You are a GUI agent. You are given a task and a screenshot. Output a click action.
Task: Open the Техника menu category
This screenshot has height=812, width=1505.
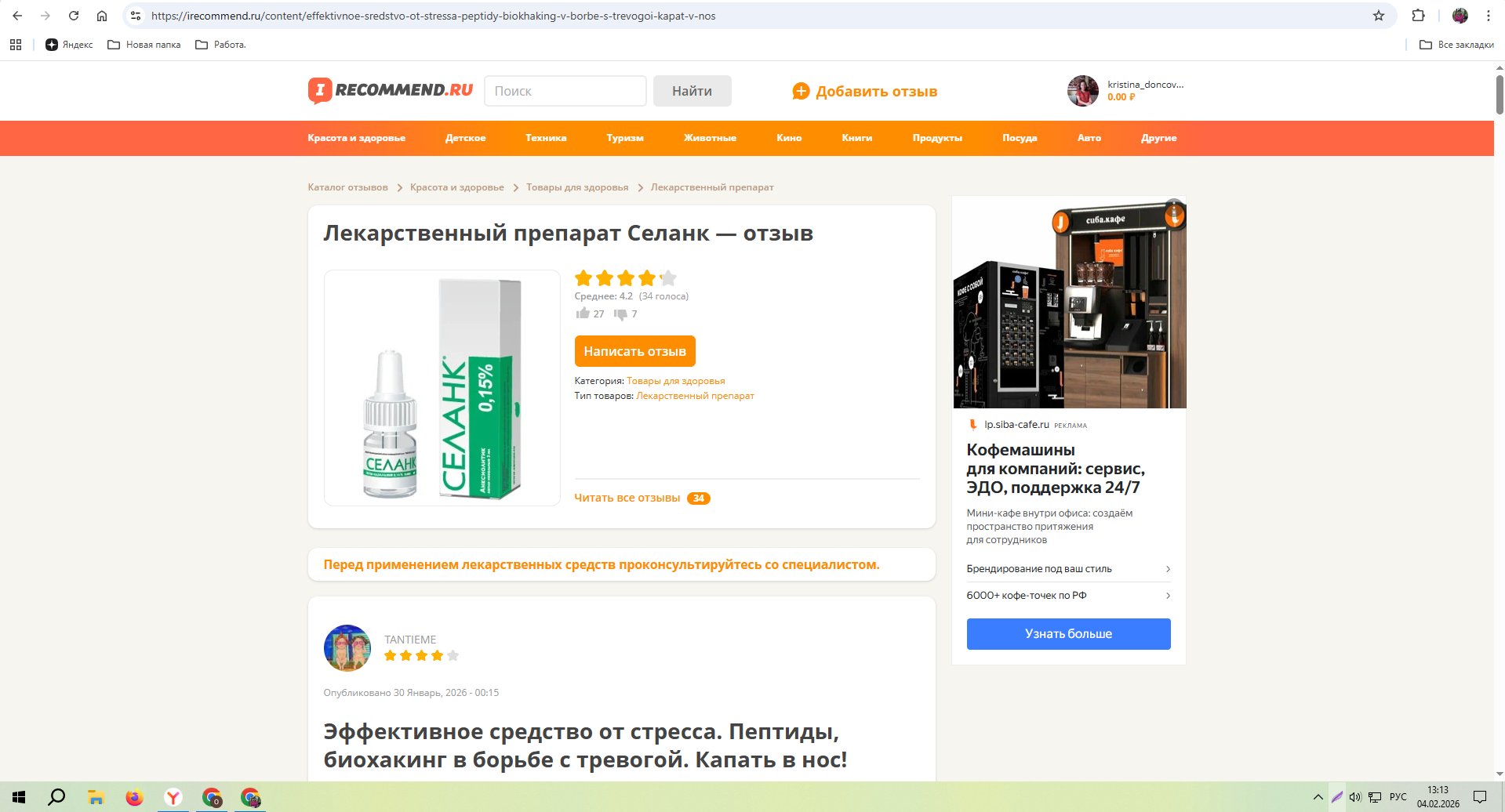coord(546,138)
